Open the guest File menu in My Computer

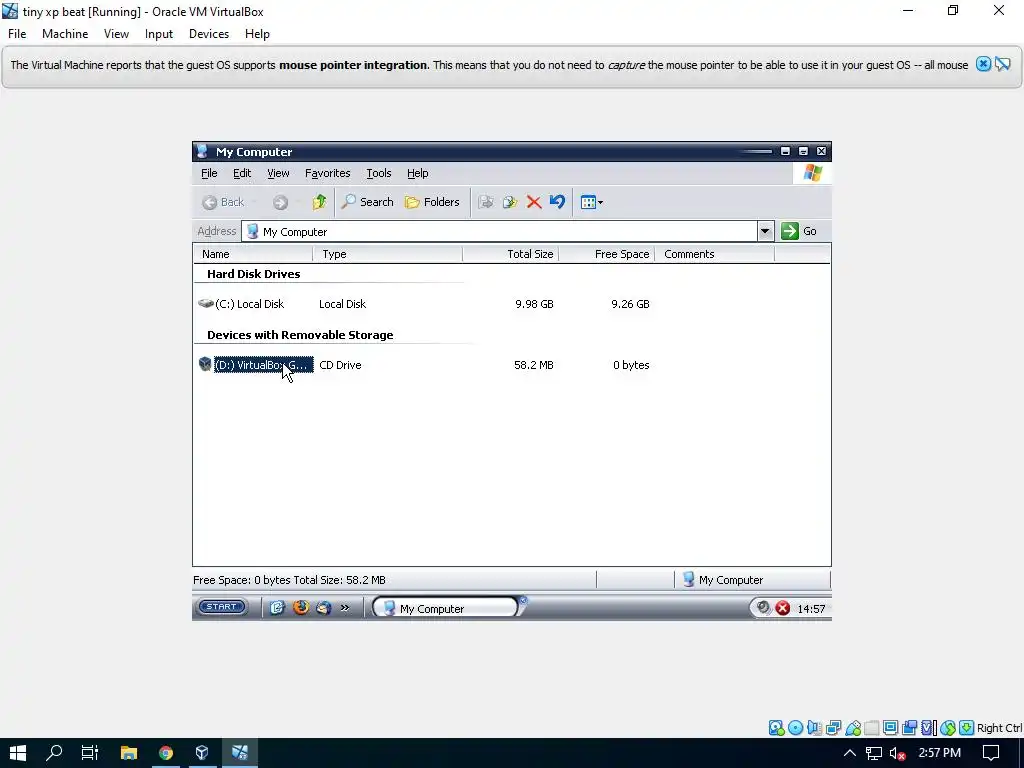point(209,173)
